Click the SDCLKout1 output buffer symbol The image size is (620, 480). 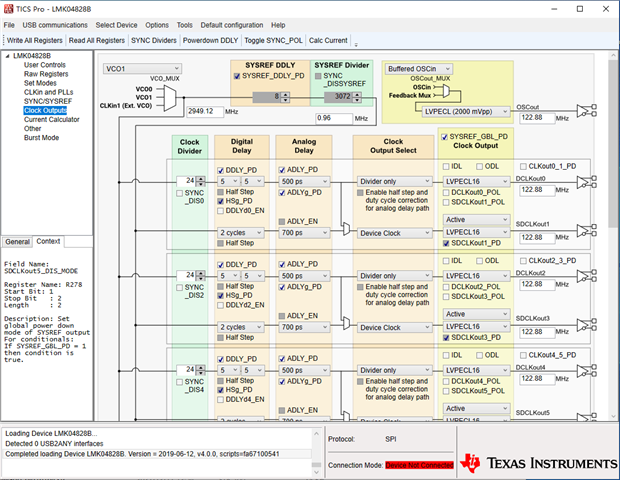586,231
